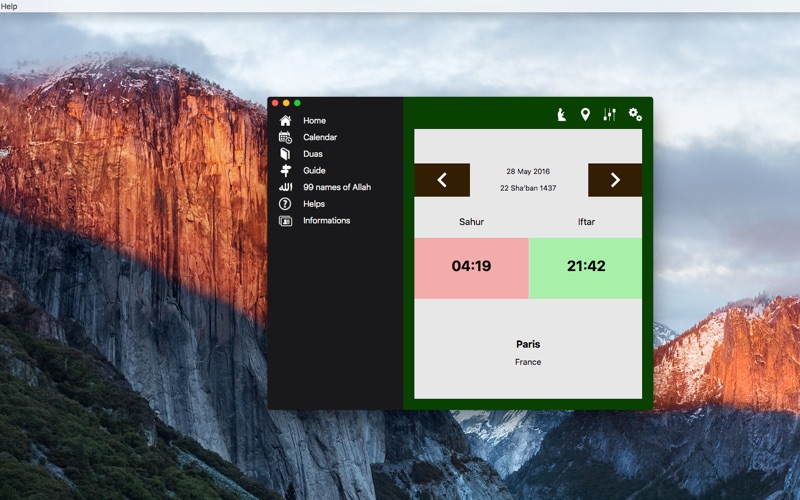Image resolution: width=800 pixels, height=500 pixels.
Task: Click the Sahur time 04:19 box
Action: [471, 268]
